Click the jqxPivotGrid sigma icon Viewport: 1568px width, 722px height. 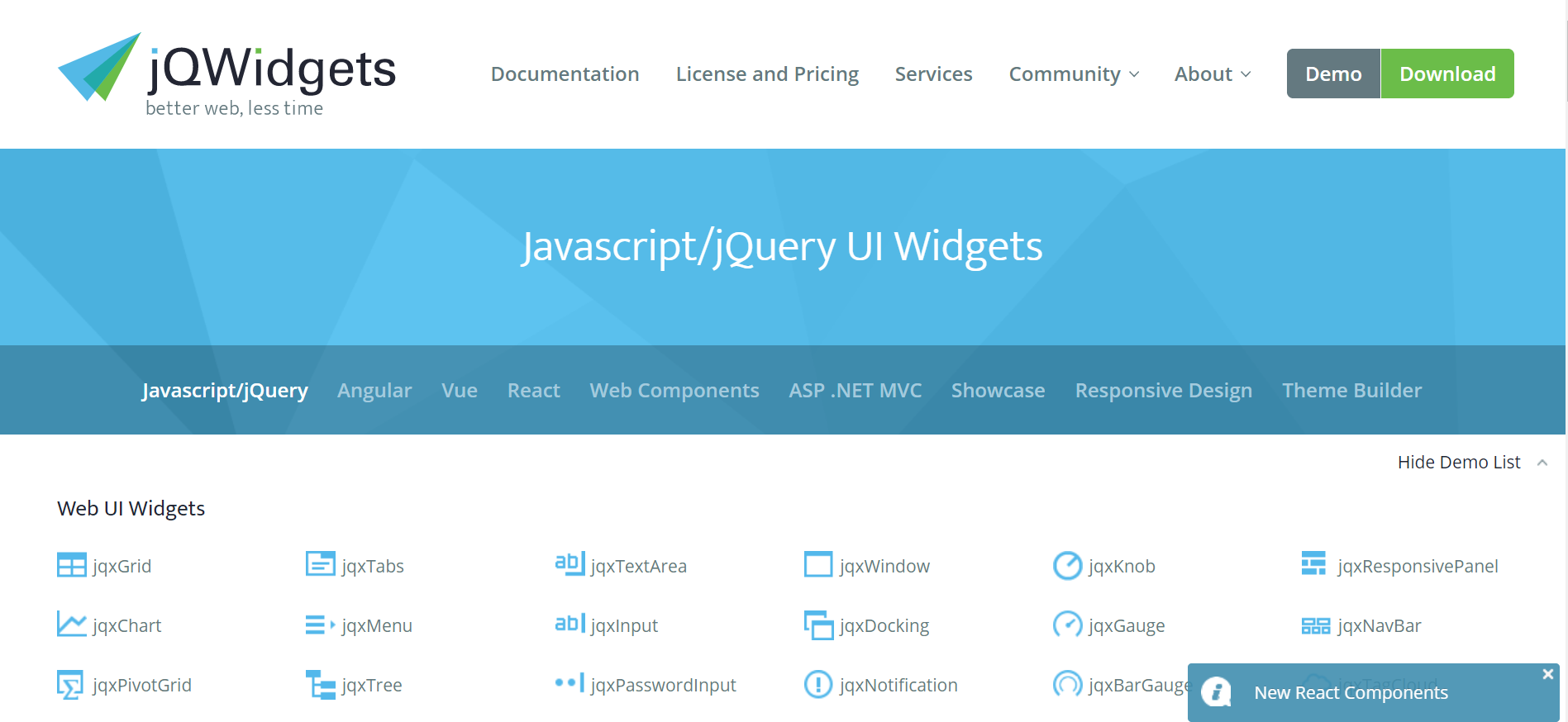[70, 685]
